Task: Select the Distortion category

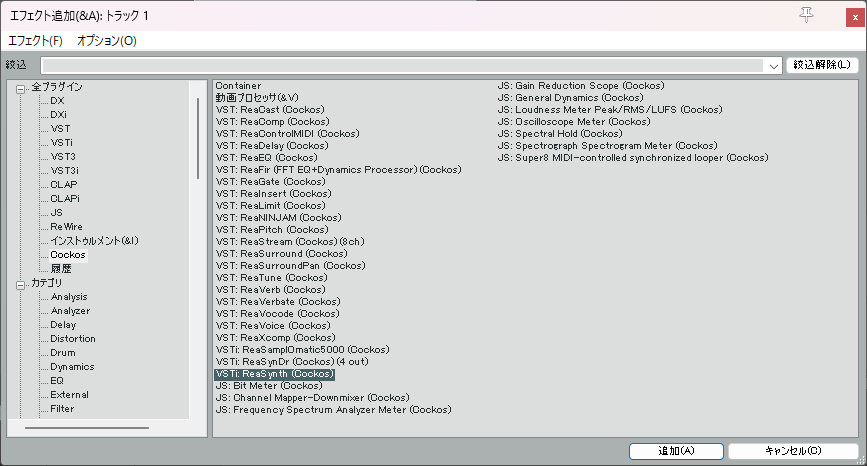Action: [73, 339]
